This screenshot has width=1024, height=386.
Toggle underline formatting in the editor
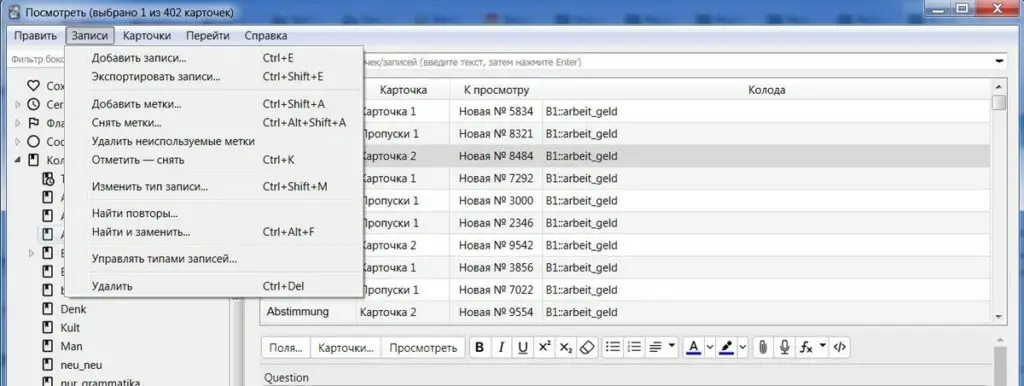522,347
